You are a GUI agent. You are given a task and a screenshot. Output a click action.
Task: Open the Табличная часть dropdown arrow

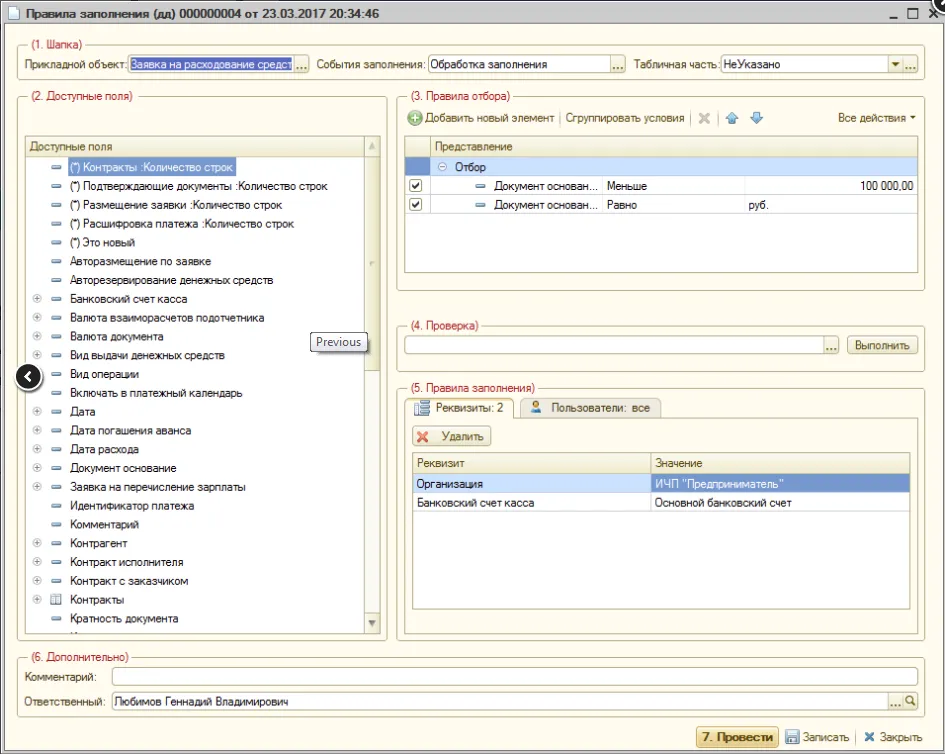pos(895,65)
